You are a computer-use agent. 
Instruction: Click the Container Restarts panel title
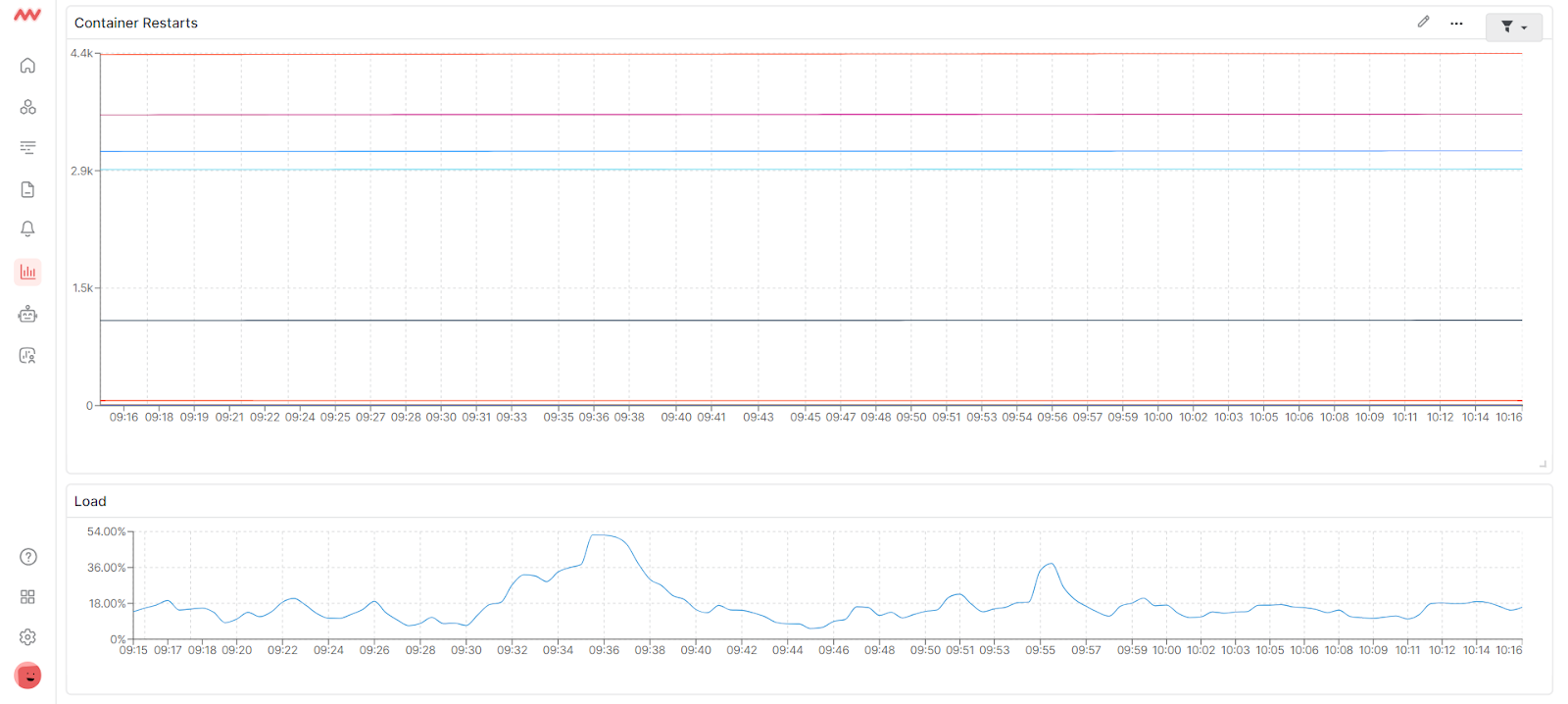pos(136,23)
